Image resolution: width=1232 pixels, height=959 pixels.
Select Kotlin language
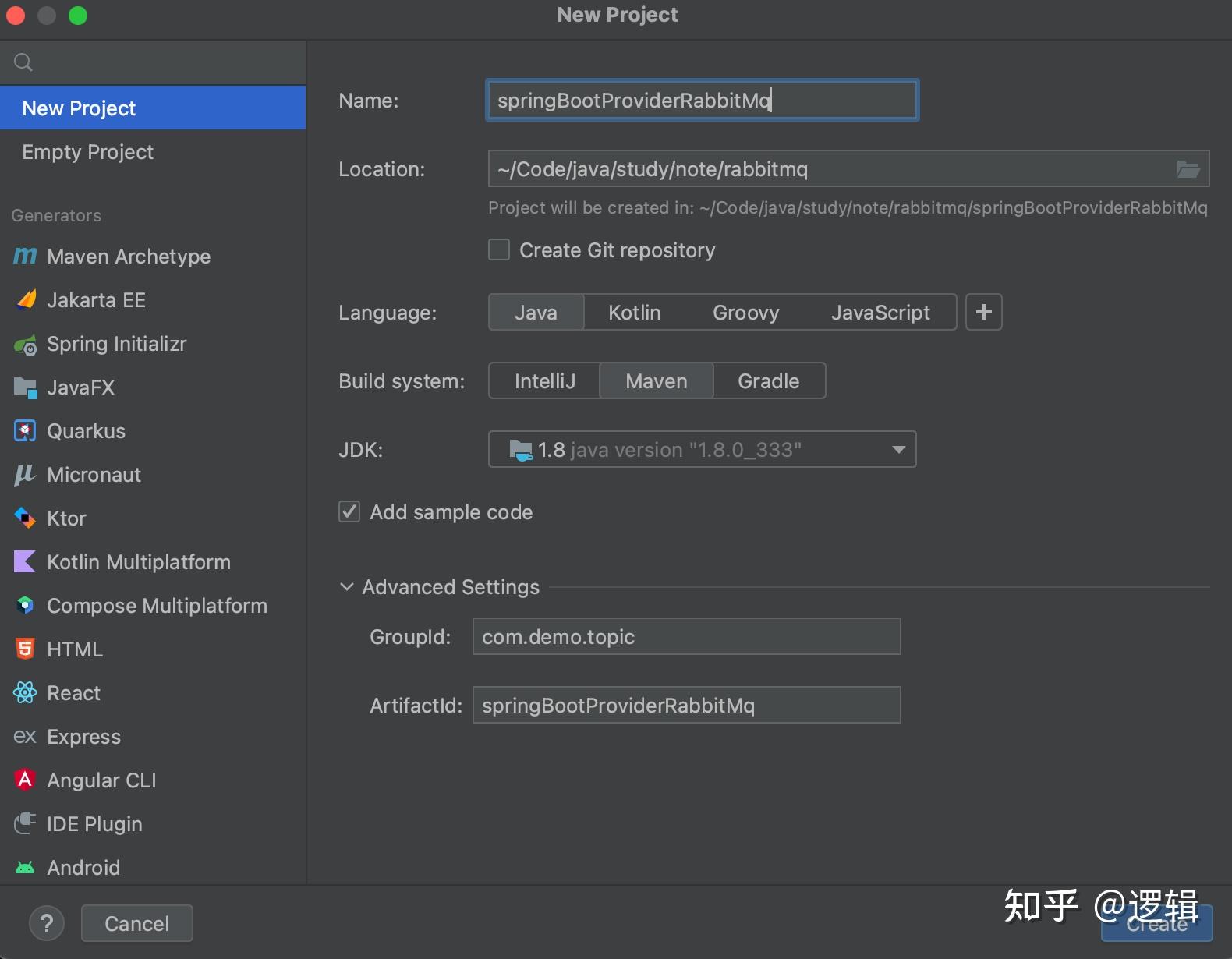pyautogui.click(x=635, y=312)
